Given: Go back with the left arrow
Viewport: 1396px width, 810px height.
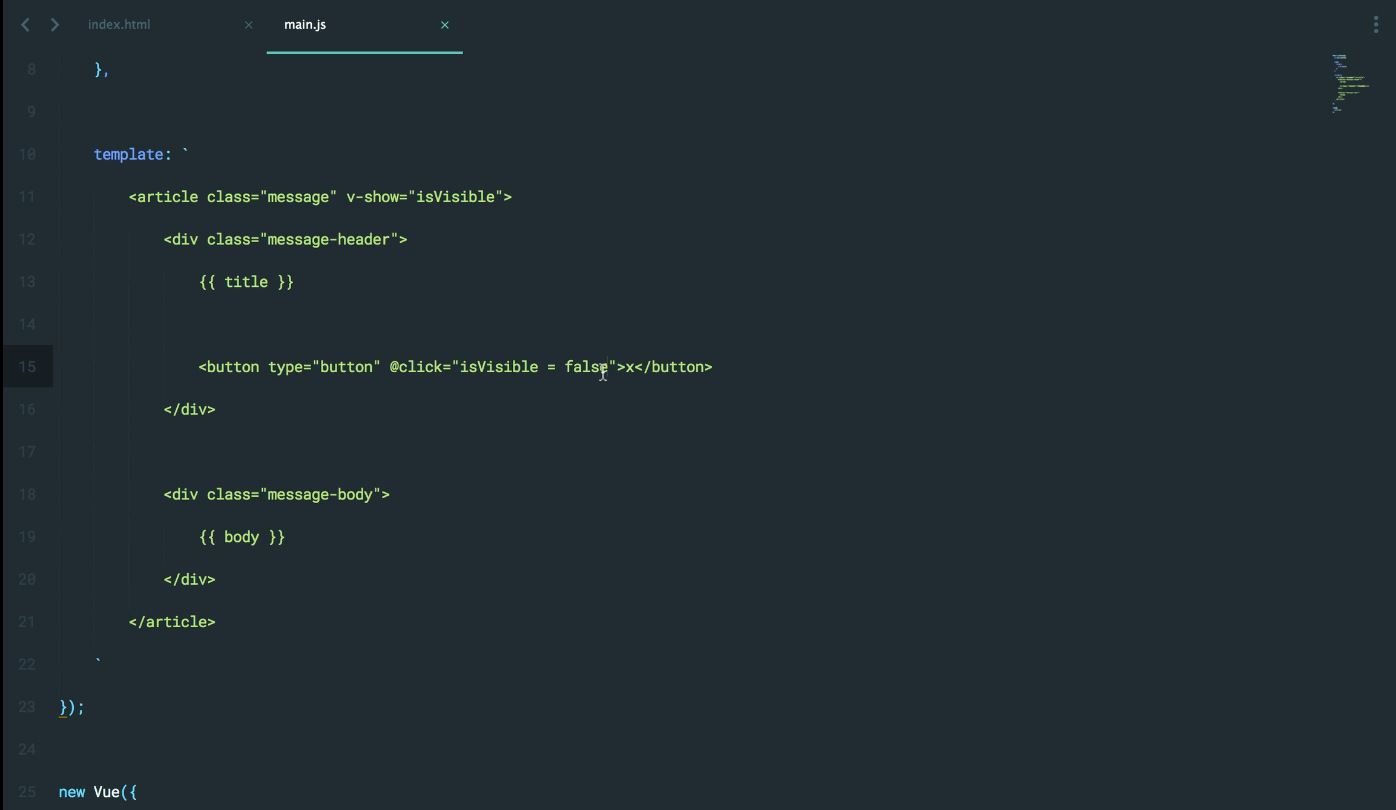Looking at the screenshot, I should pos(26,25).
